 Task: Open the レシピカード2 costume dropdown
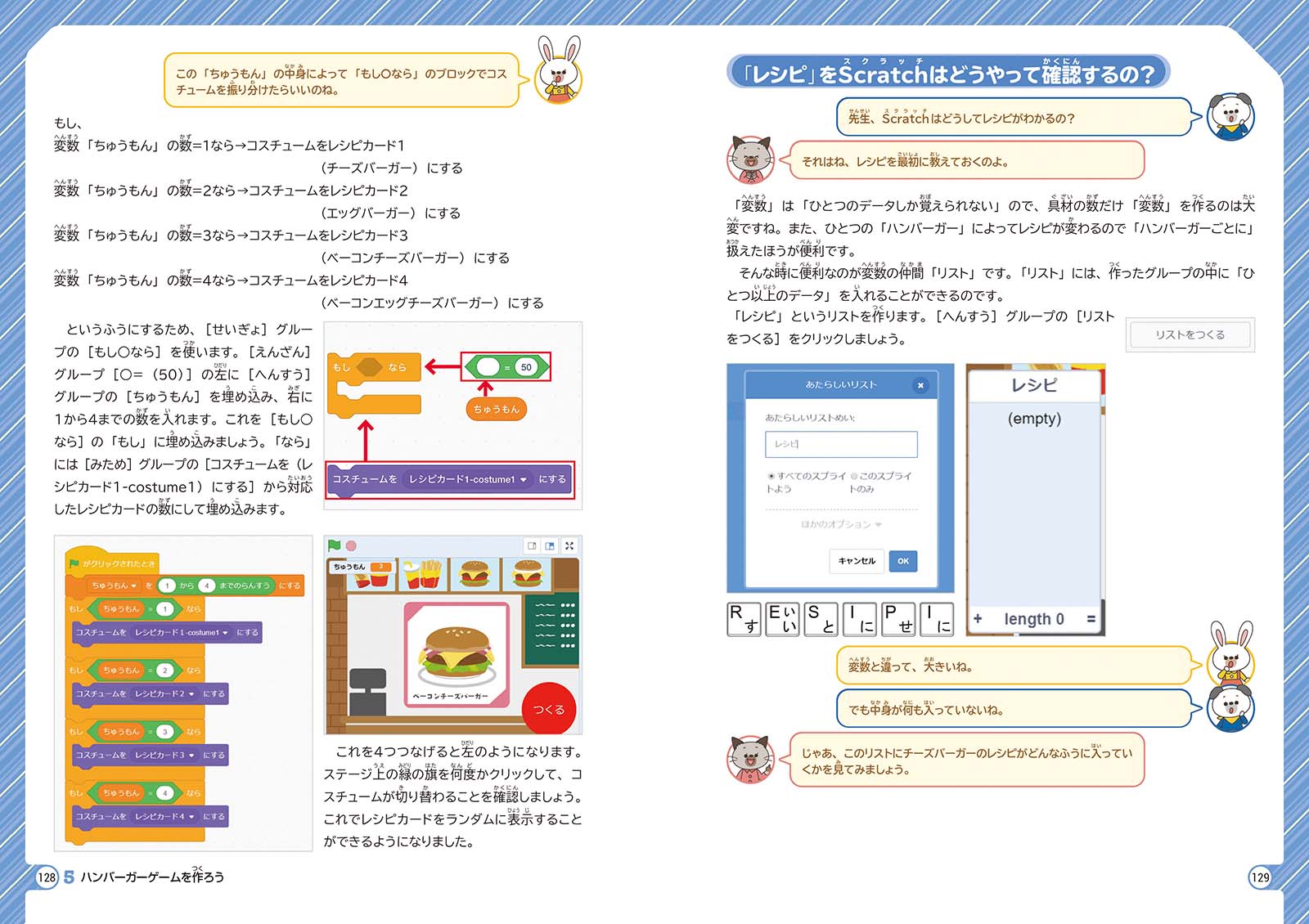coord(164,693)
